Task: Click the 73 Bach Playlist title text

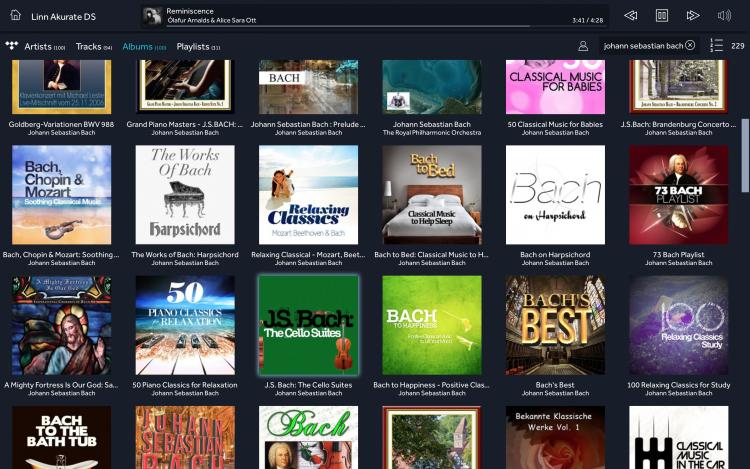Action: click(x=678, y=255)
